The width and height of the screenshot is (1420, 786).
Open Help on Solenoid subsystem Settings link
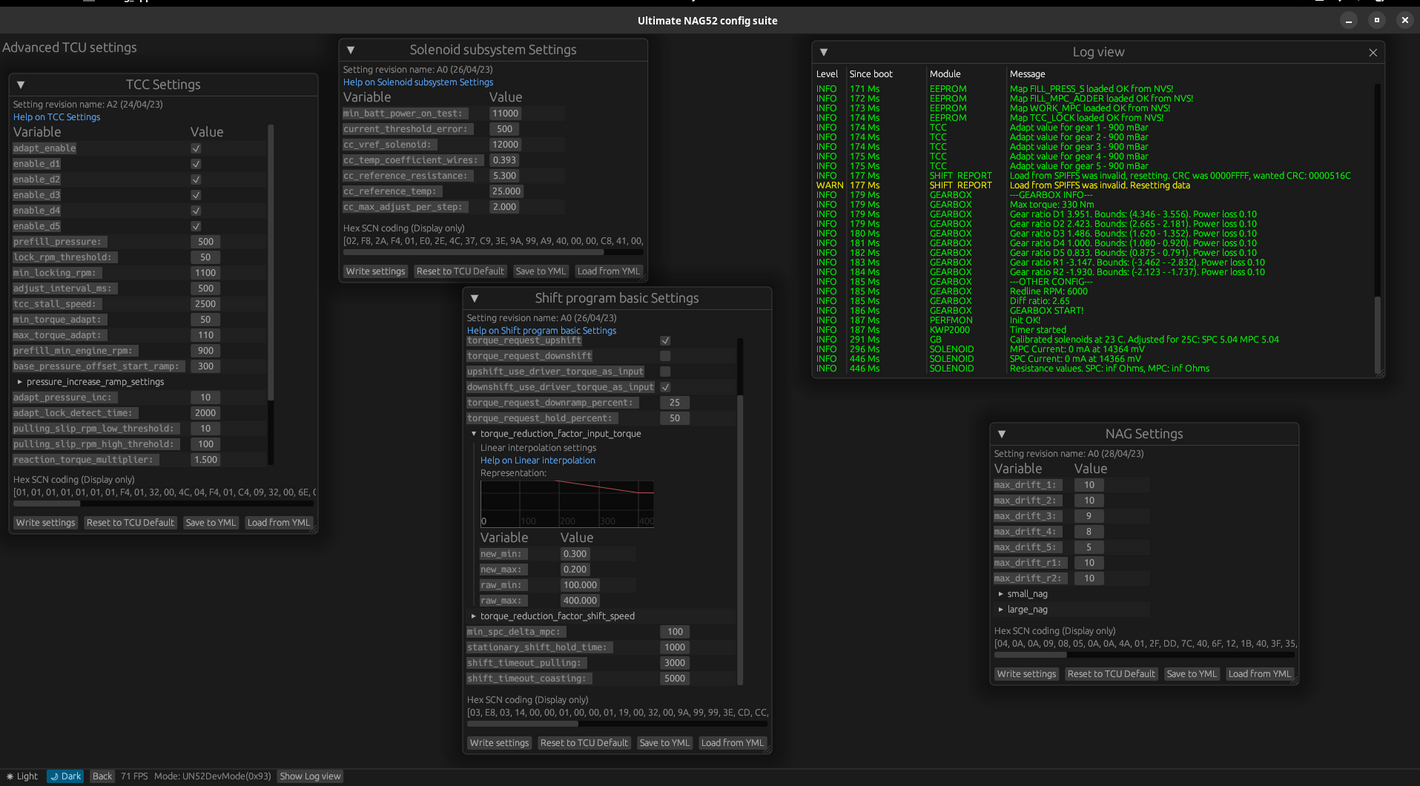tap(418, 82)
